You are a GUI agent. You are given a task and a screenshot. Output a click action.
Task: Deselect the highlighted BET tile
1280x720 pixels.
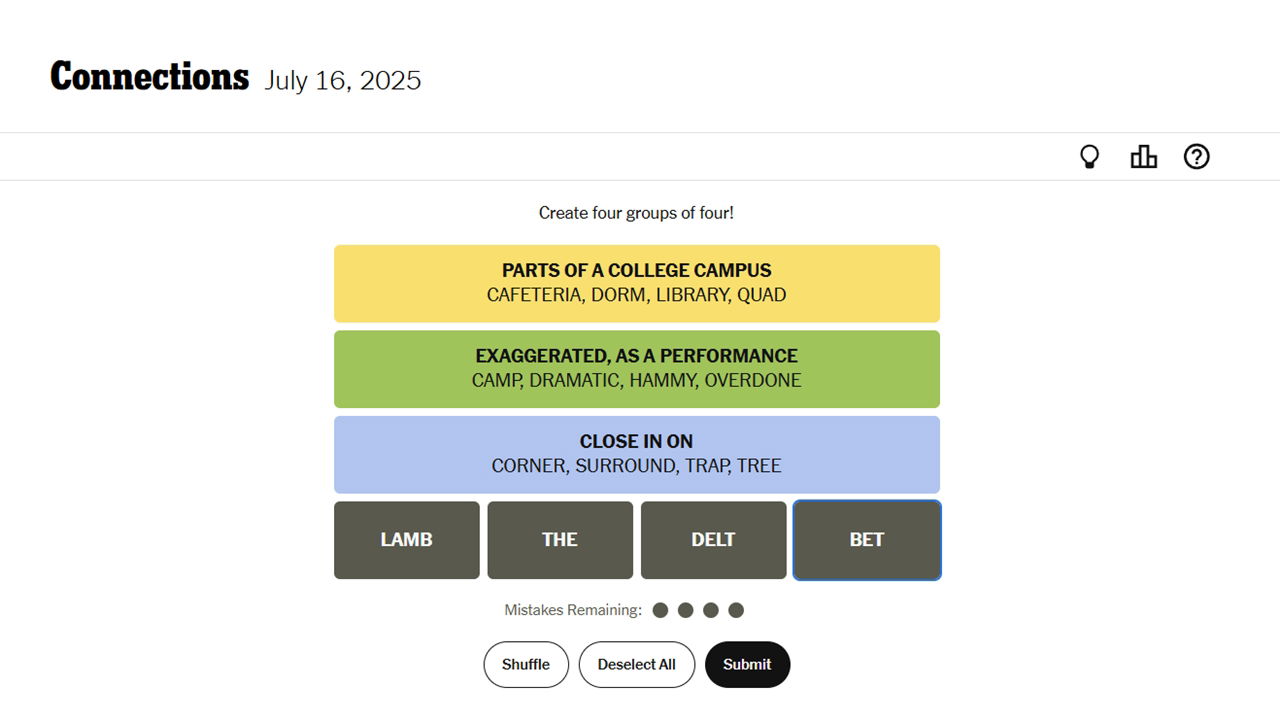867,540
